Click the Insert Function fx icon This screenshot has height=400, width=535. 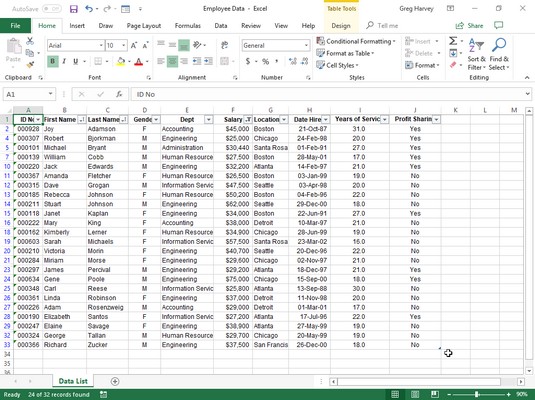click(x=119, y=94)
